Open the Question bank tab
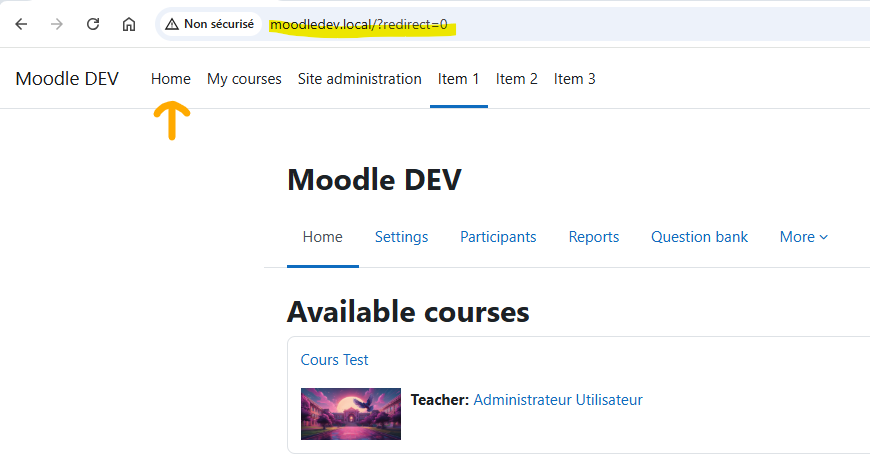The height and width of the screenshot is (469, 870). pyautogui.click(x=699, y=237)
